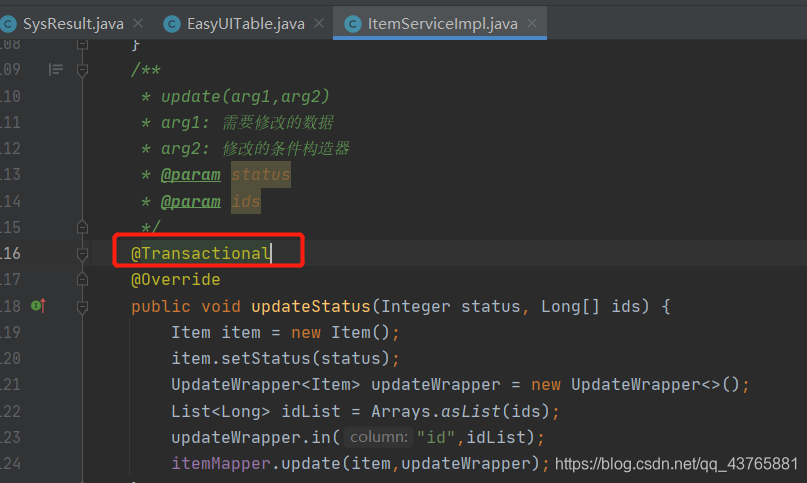Click the EasyUITable.java class file icon
The width and height of the screenshot is (807, 483).
click(x=172, y=24)
